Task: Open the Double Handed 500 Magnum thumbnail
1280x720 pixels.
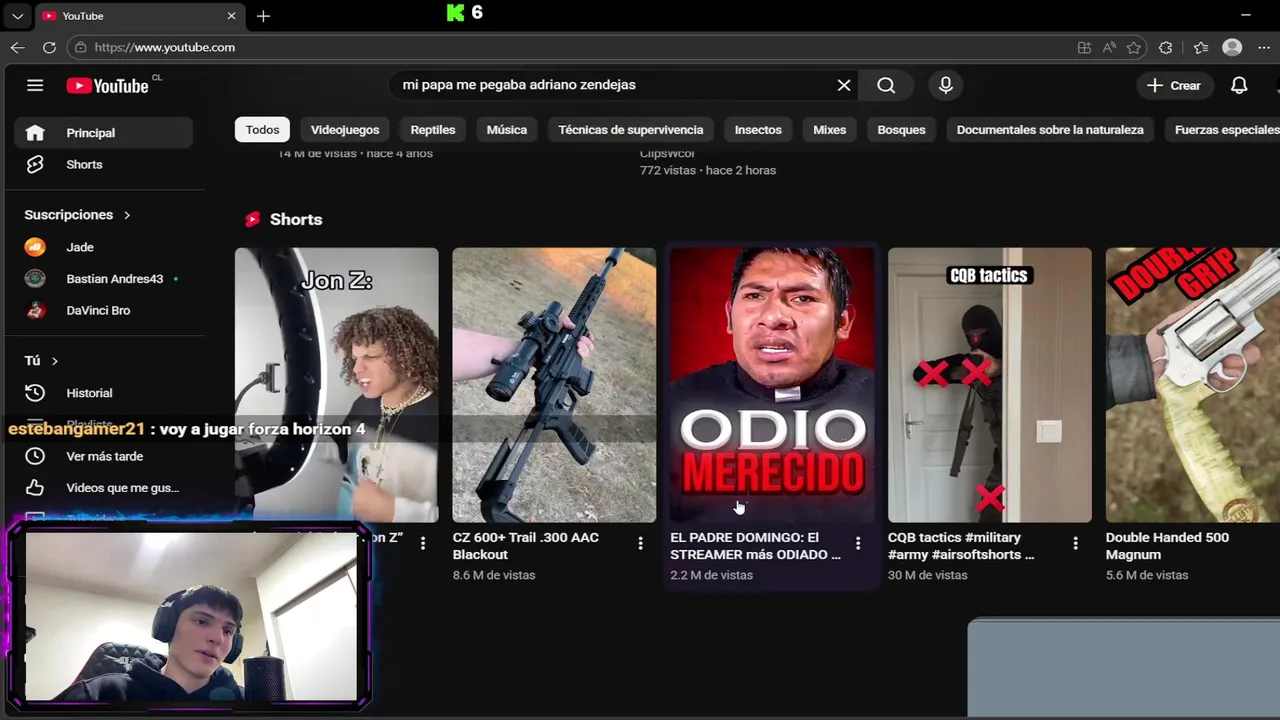Action: coord(1193,385)
